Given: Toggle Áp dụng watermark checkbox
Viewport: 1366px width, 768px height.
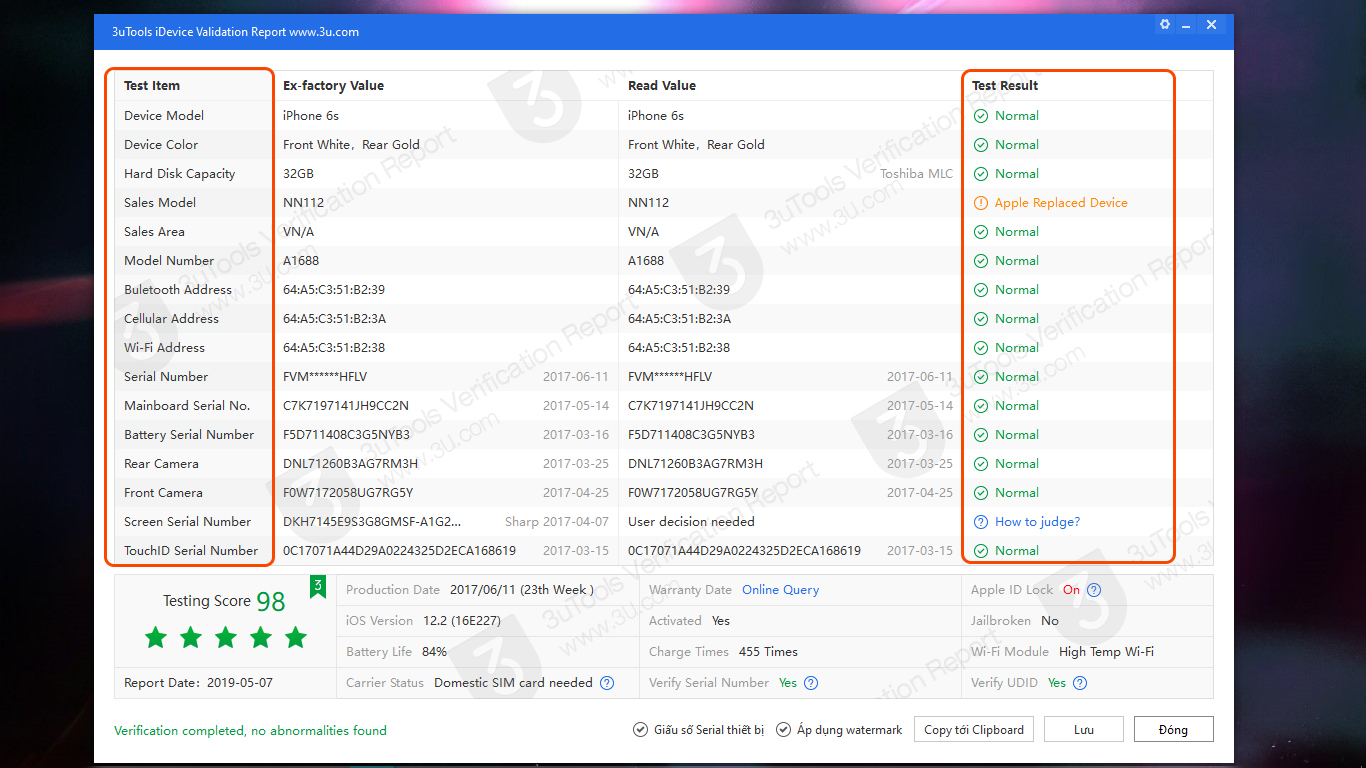Looking at the screenshot, I should pyautogui.click(x=784, y=730).
